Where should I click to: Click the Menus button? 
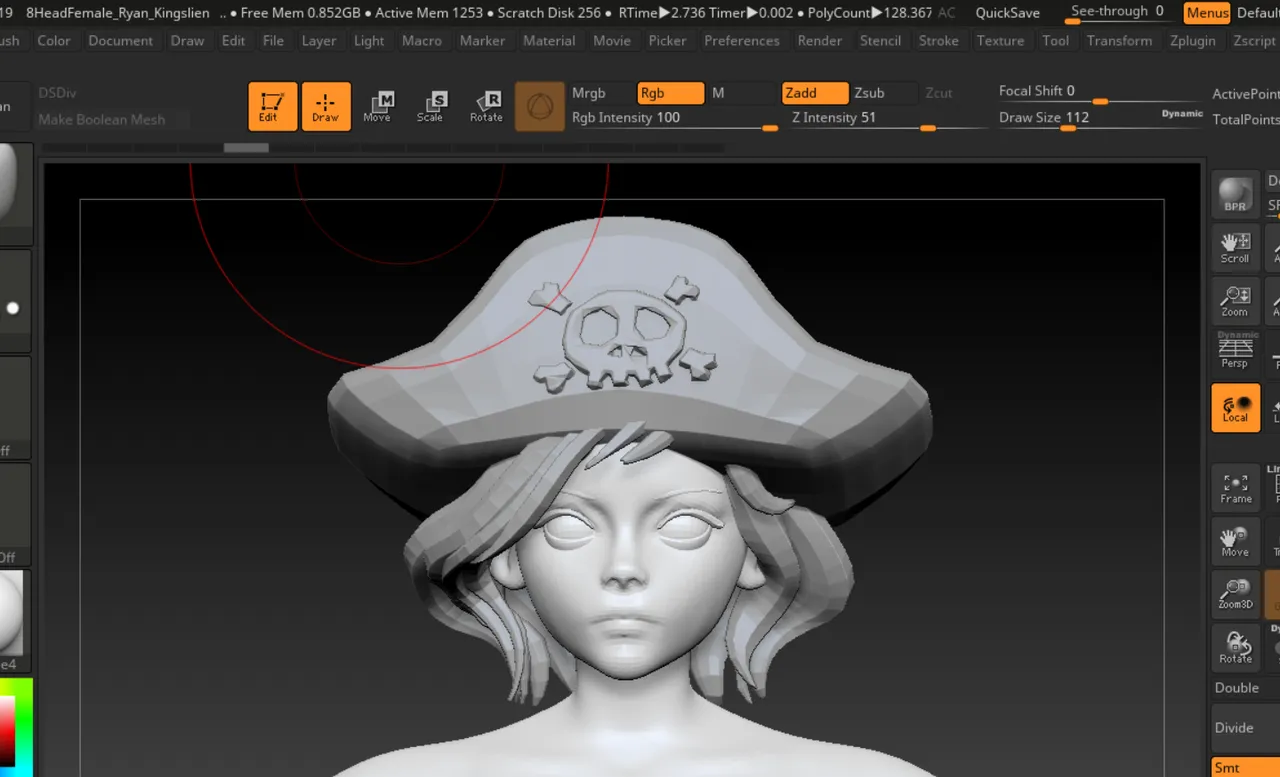pos(1207,13)
